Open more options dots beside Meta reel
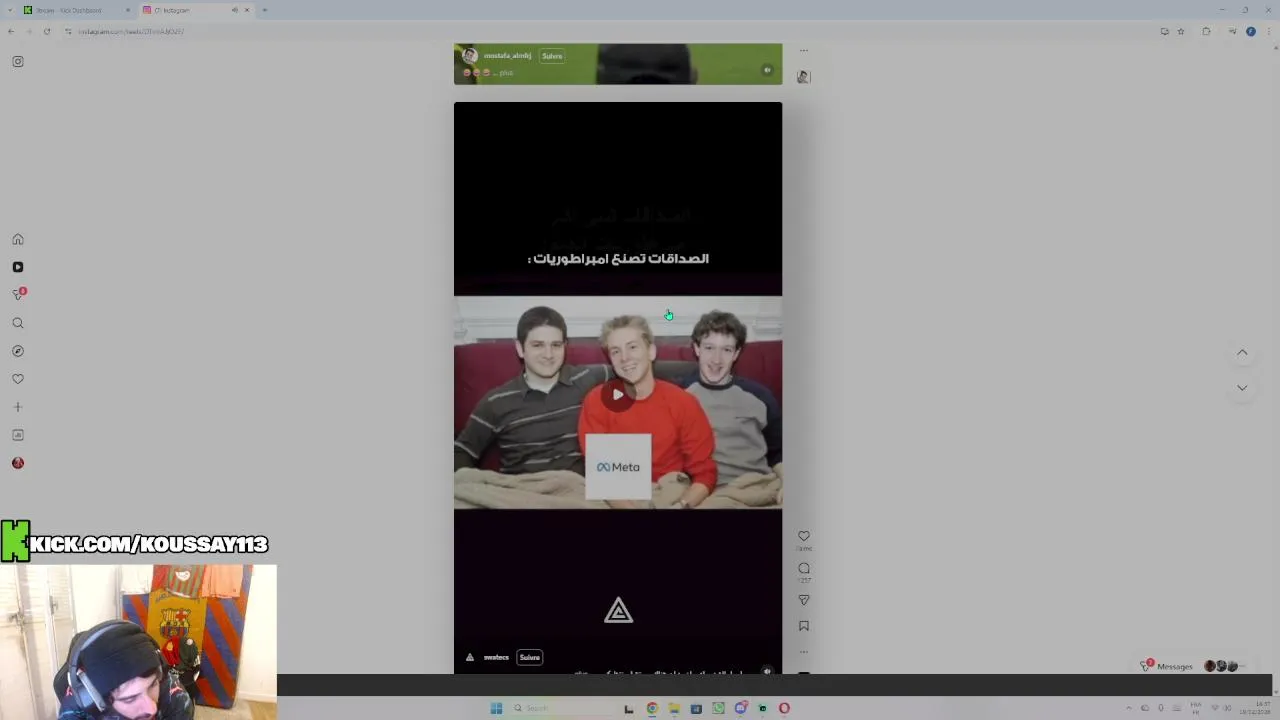Screen dimensions: 1280x720 point(804,651)
